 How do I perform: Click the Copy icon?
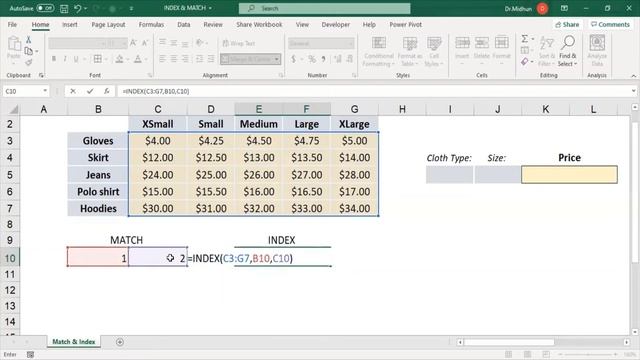28,51
